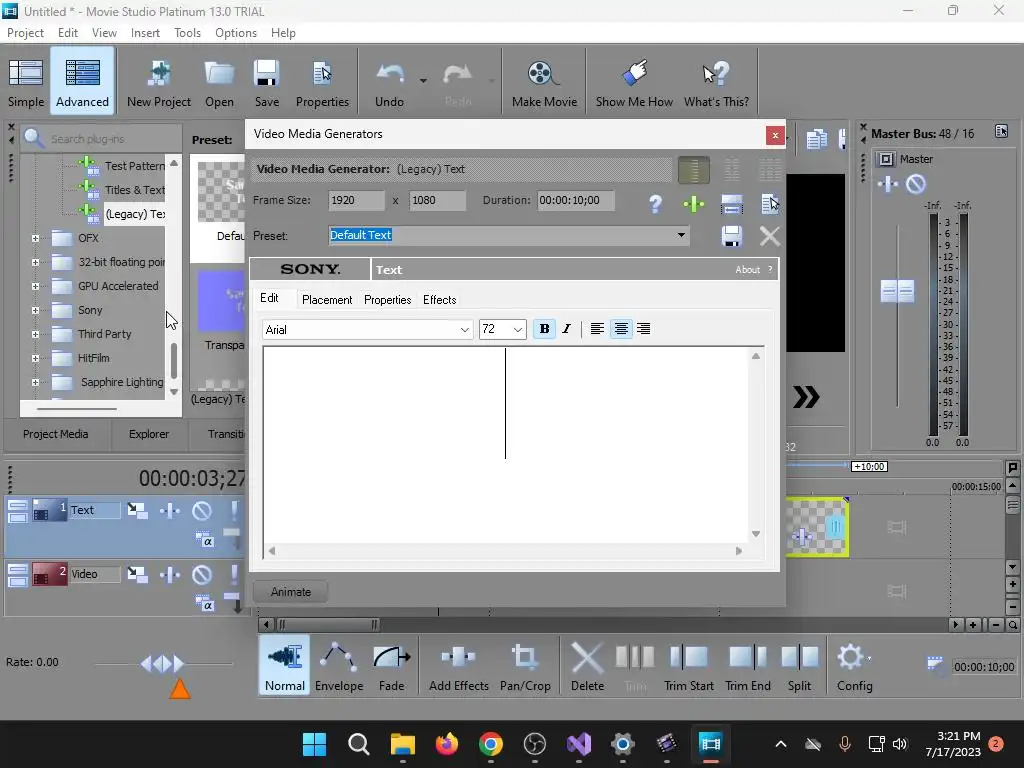Open the Project Media tab
This screenshot has height=768, width=1024.
pyautogui.click(x=56, y=434)
